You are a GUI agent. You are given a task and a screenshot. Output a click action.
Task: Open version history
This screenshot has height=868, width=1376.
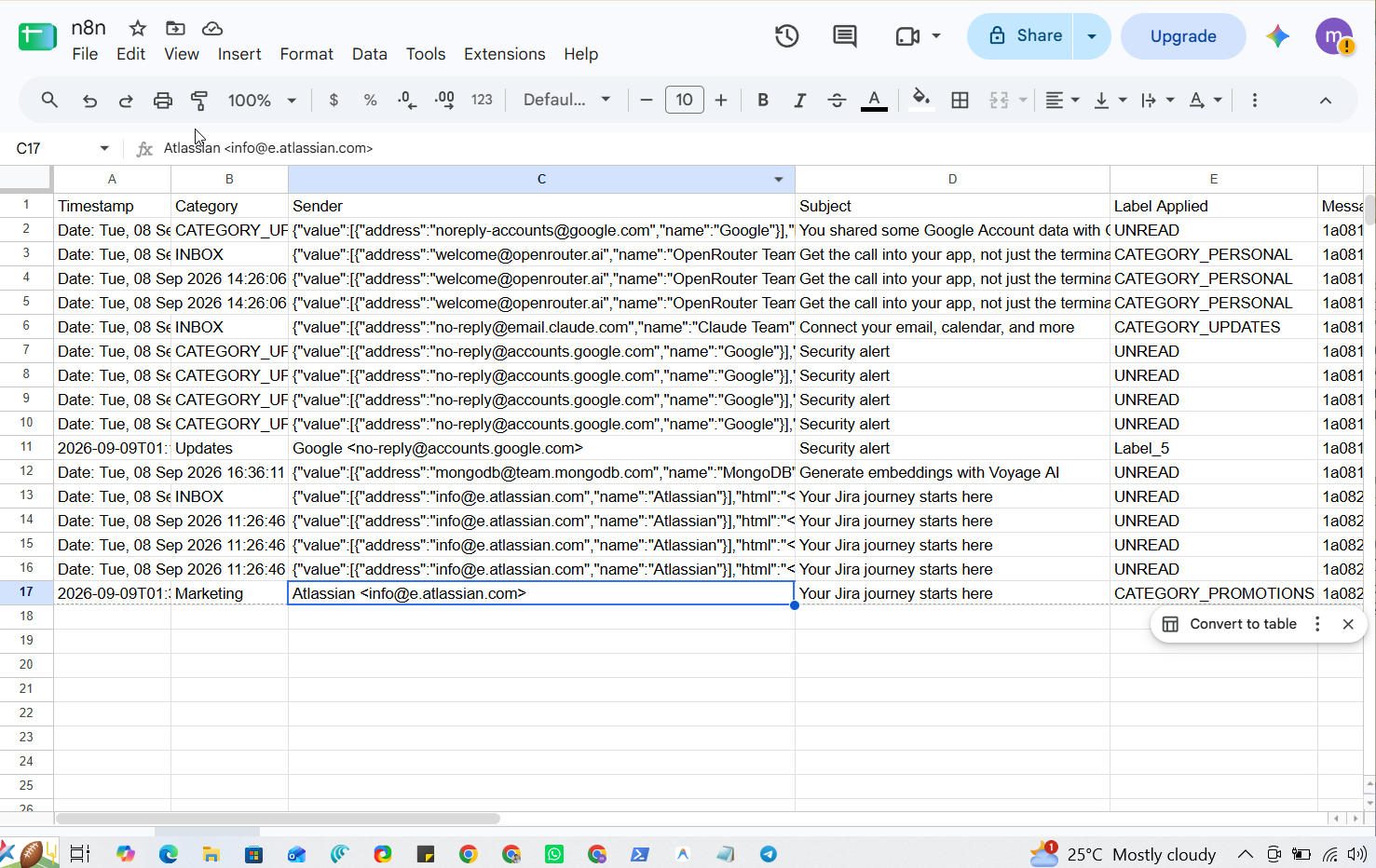pos(787,36)
